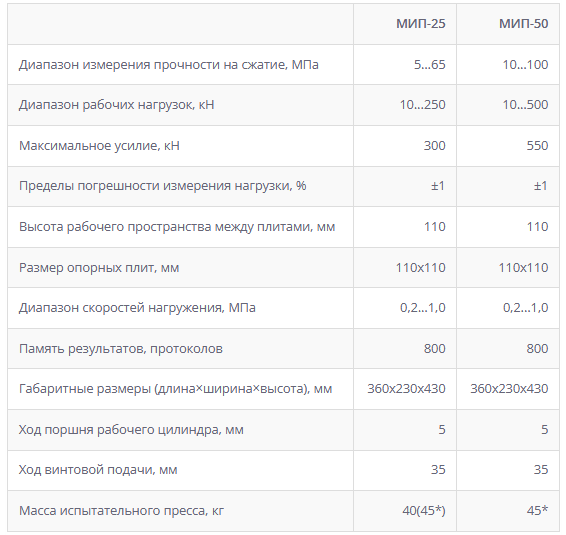Click МИП-25 support plate size 110x110

(421, 268)
